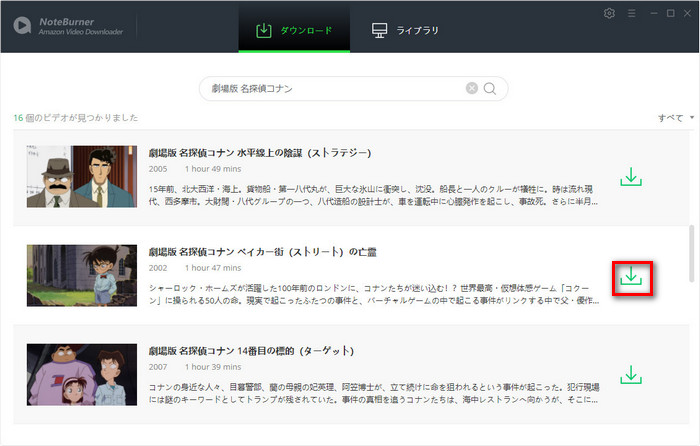Click the year 2005 label

tap(158, 169)
